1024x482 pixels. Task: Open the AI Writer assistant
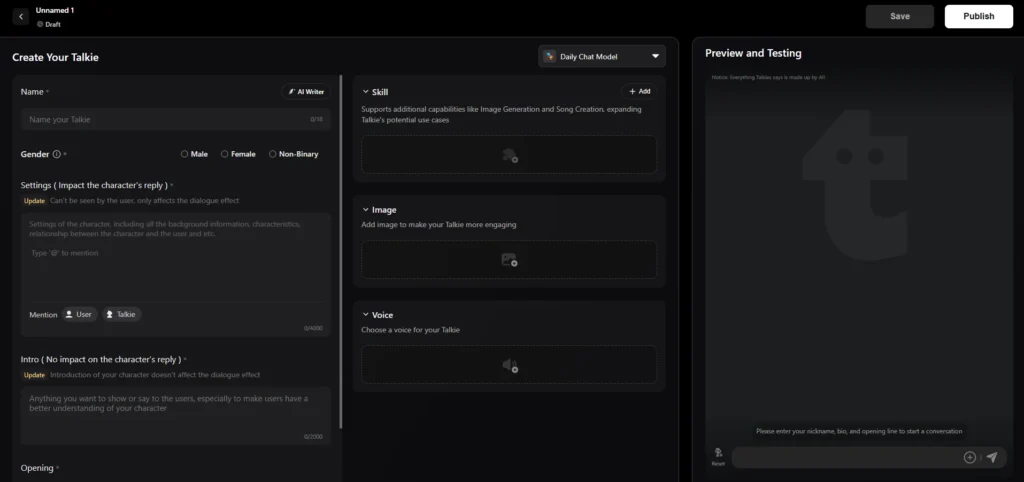click(x=306, y=92)
